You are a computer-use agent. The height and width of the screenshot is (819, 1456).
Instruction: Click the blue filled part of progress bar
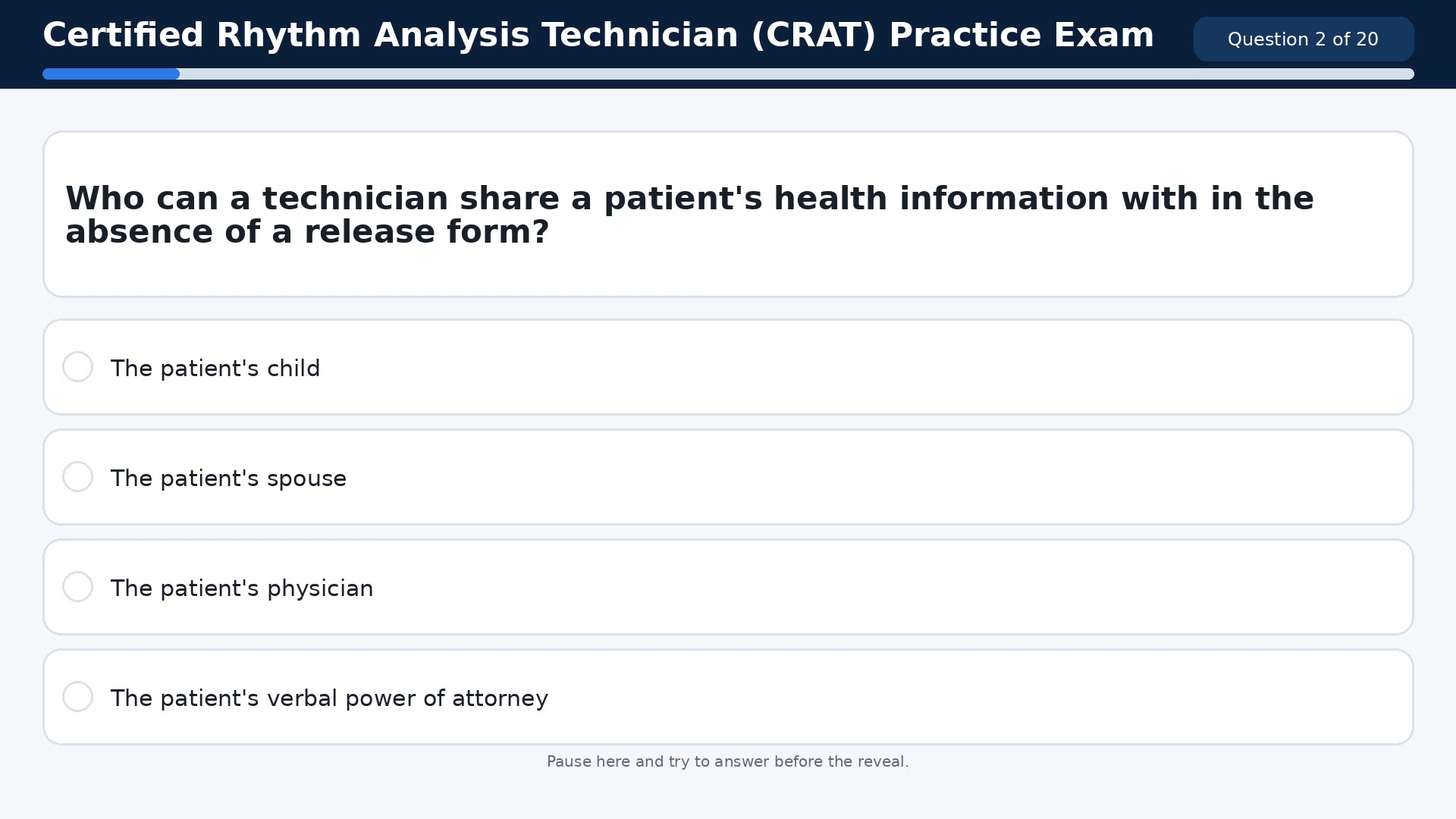tap(111, 74)
